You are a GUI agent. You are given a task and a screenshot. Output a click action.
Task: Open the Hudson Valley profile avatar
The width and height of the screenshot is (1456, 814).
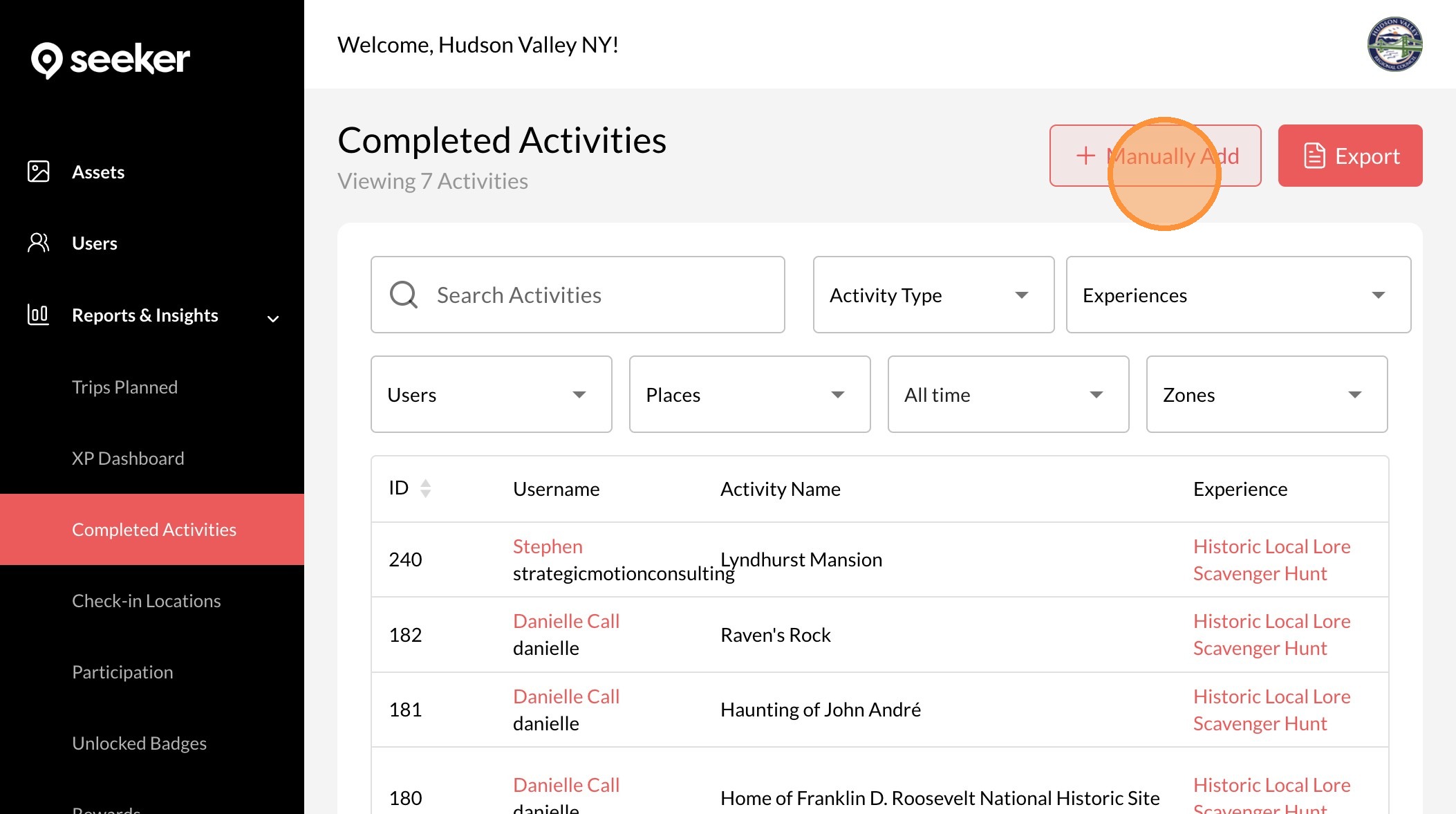click(x=1394, y=44)
